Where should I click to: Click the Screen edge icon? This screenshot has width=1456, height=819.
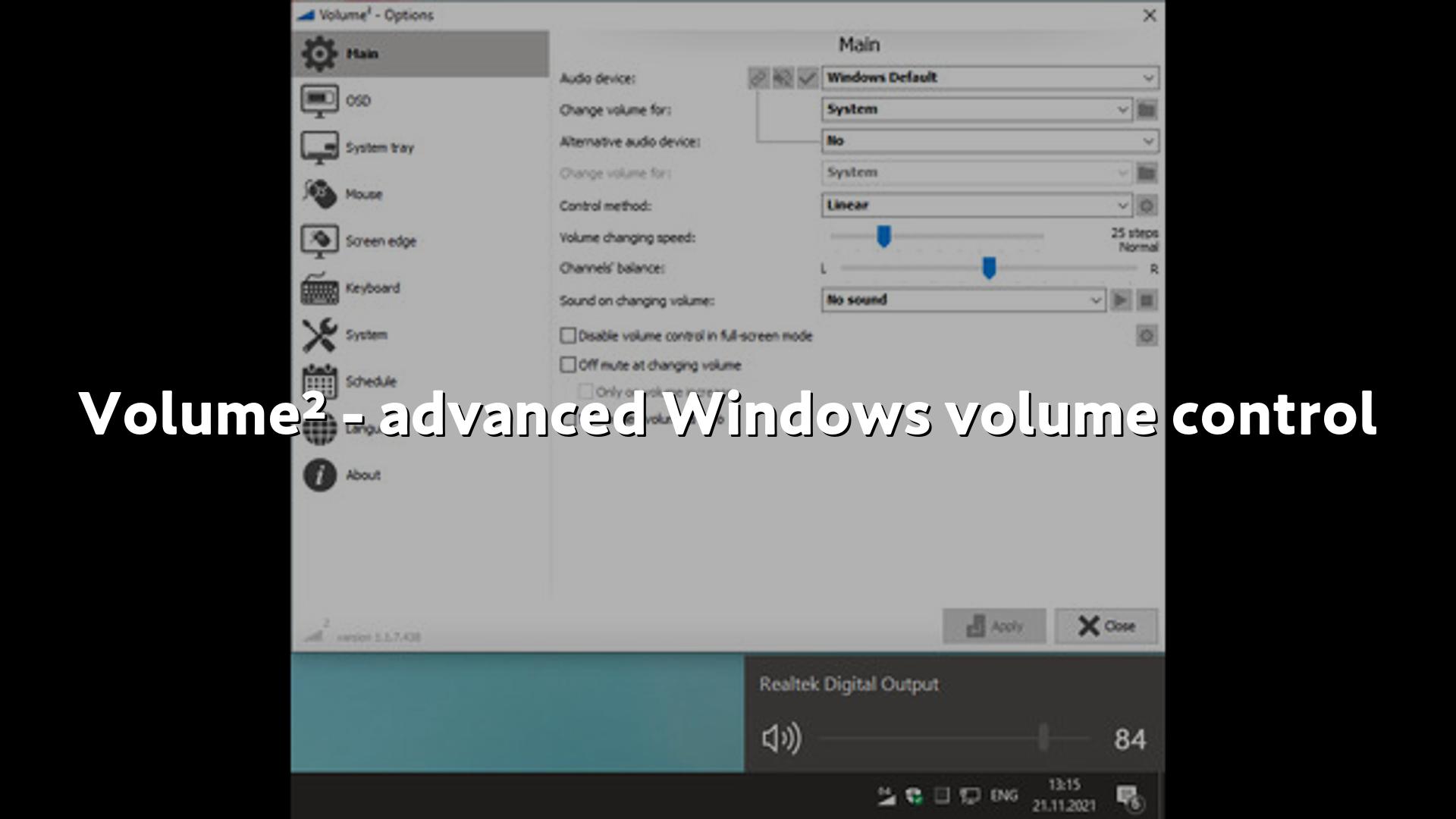tap(319, 241)
